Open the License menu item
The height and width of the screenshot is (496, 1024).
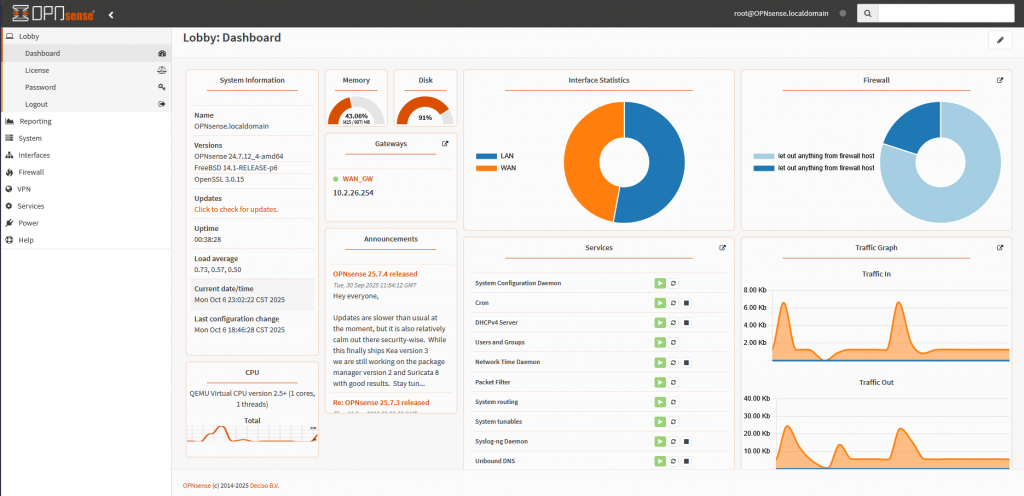[x=86, y=70]
